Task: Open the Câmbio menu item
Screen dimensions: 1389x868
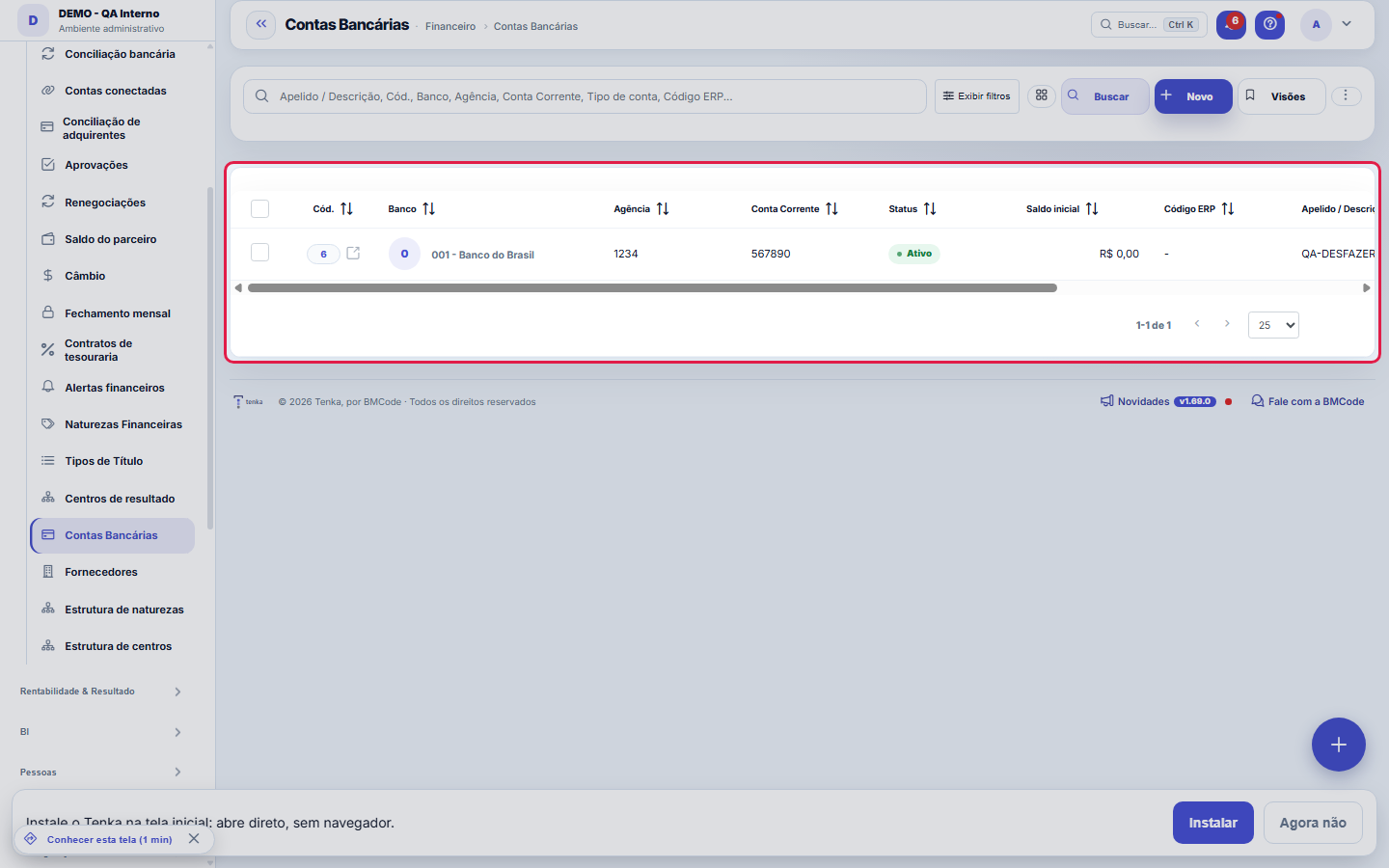Action: tap(112, 276)
